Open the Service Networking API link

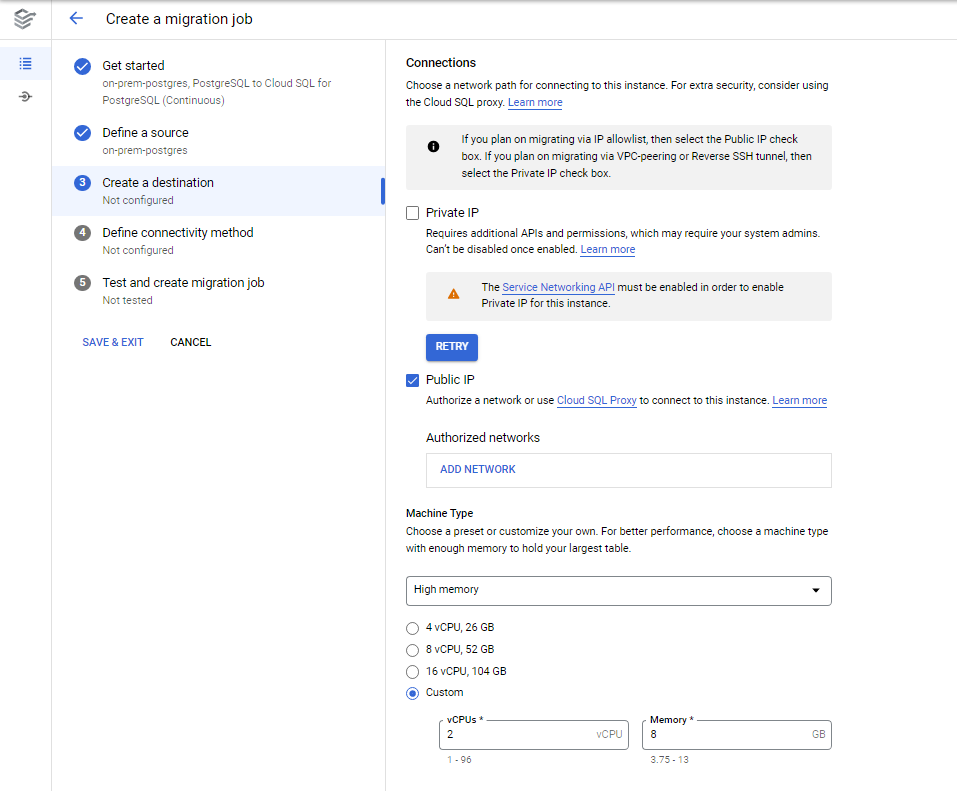click(557, 287)
